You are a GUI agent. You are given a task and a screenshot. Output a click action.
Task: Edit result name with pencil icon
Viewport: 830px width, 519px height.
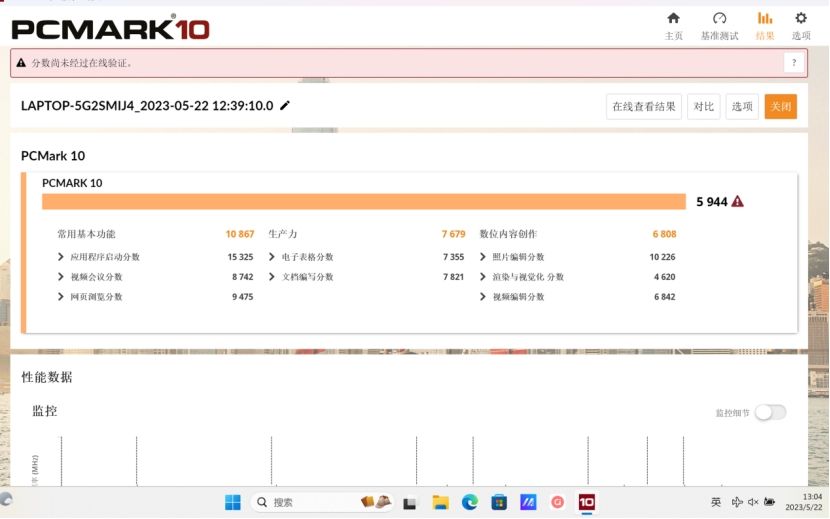(x=285, y=105)
